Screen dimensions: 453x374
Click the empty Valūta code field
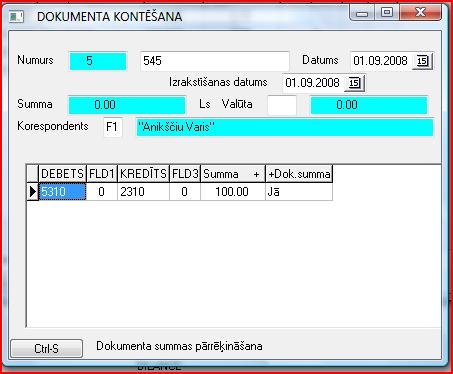tap(282, 105)
